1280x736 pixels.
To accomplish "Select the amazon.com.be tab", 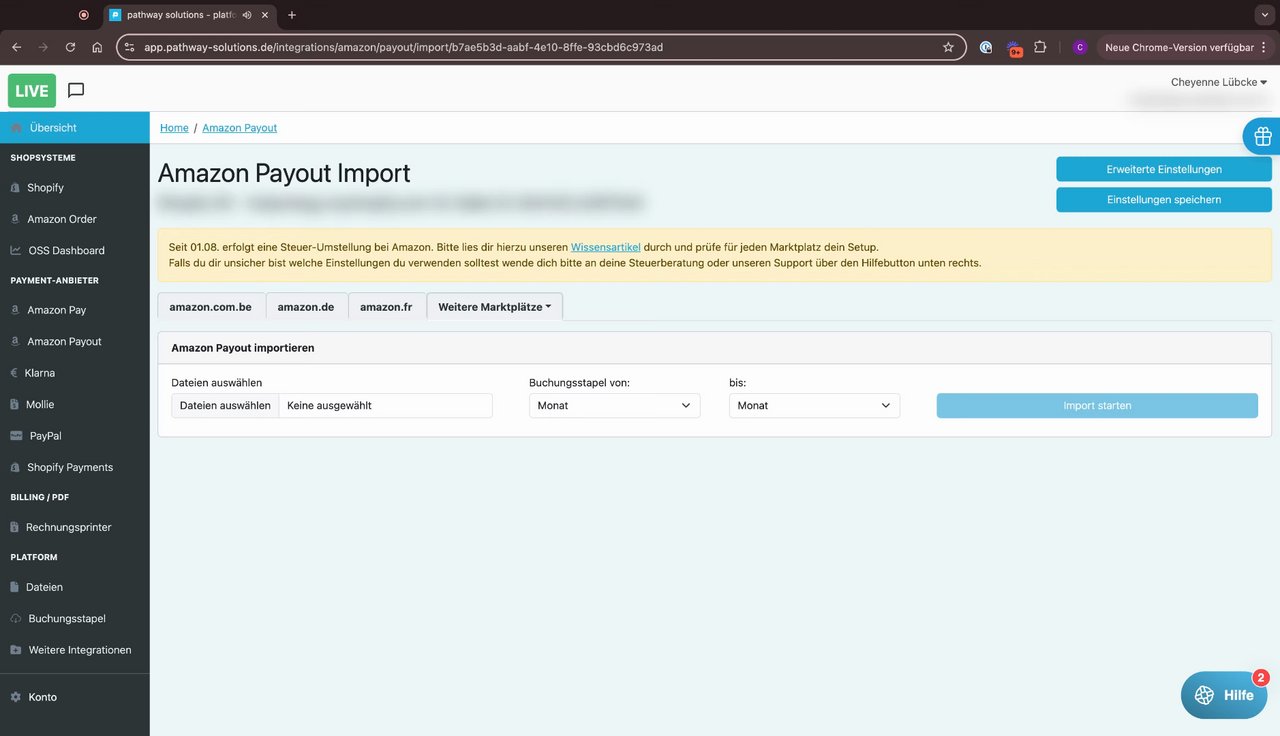I will point(210,307).
